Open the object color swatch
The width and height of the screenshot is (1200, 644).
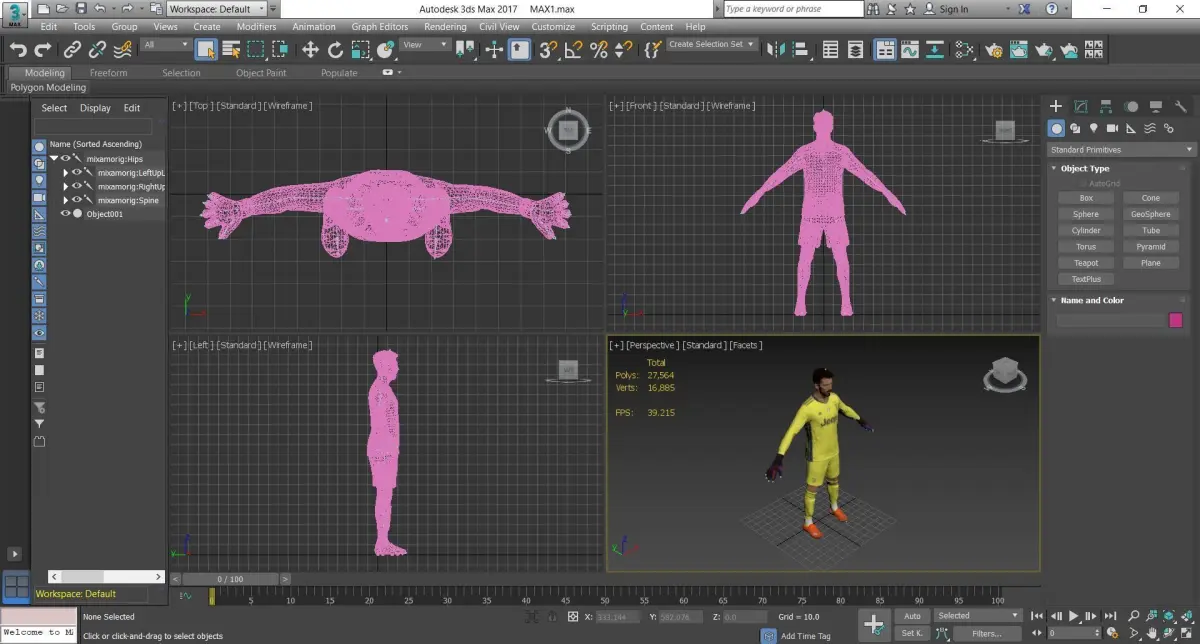pos(1176,320)
